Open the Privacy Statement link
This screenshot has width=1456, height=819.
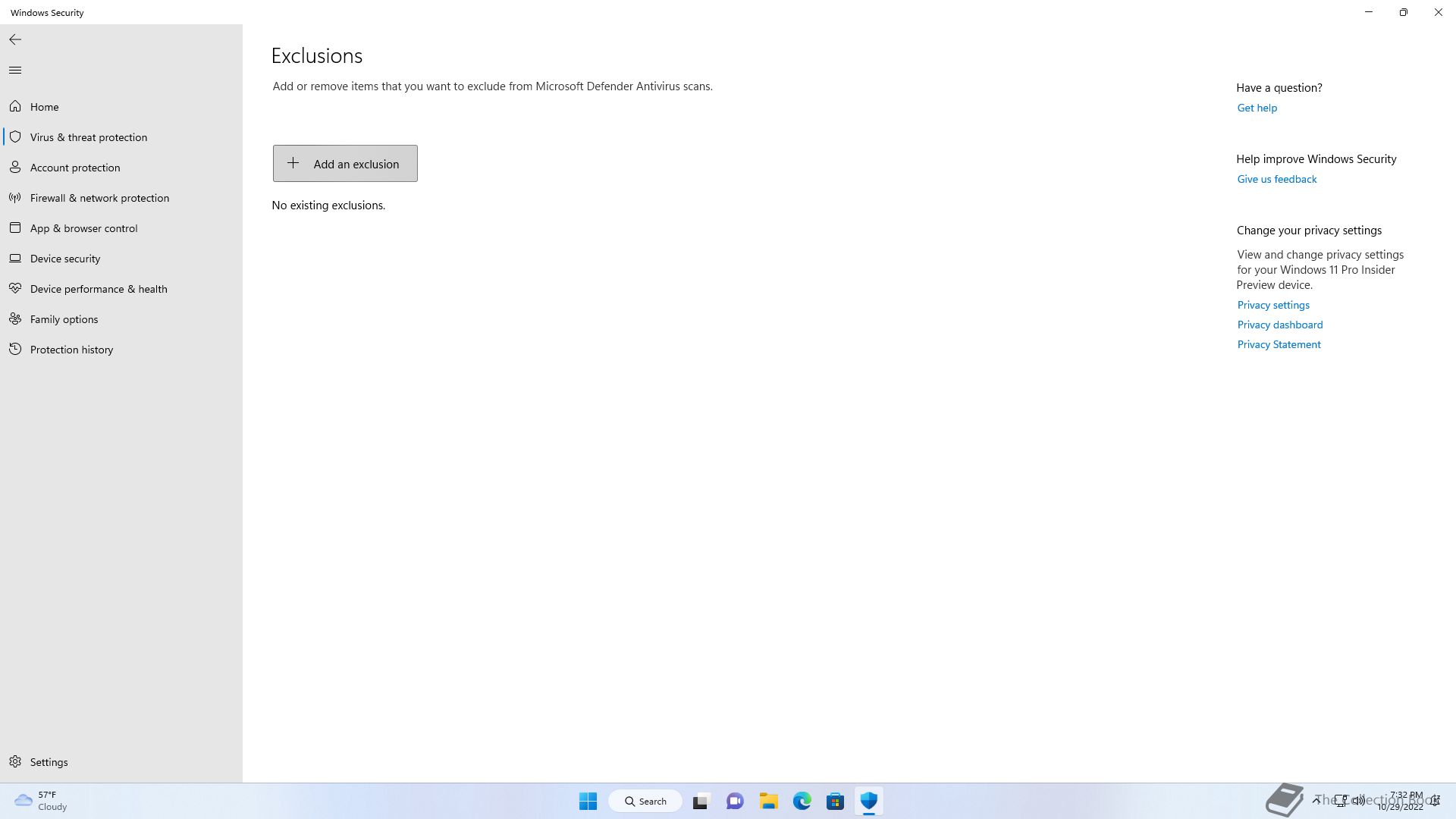pos(1279,344)
